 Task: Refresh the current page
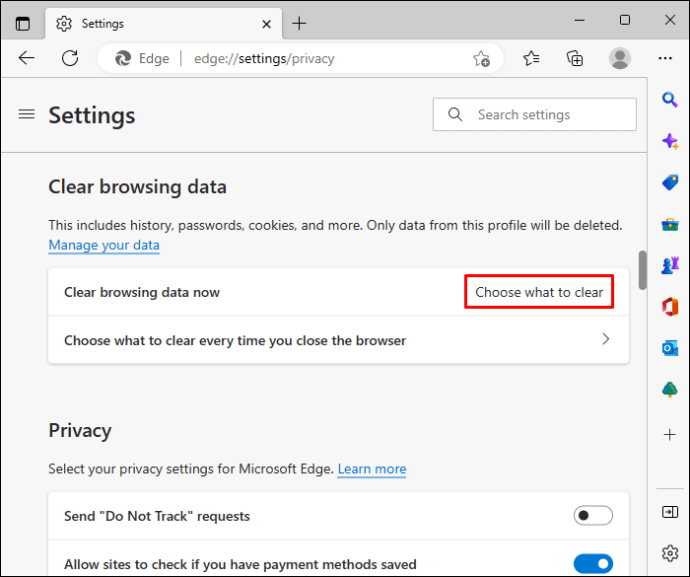click(70, 58)
